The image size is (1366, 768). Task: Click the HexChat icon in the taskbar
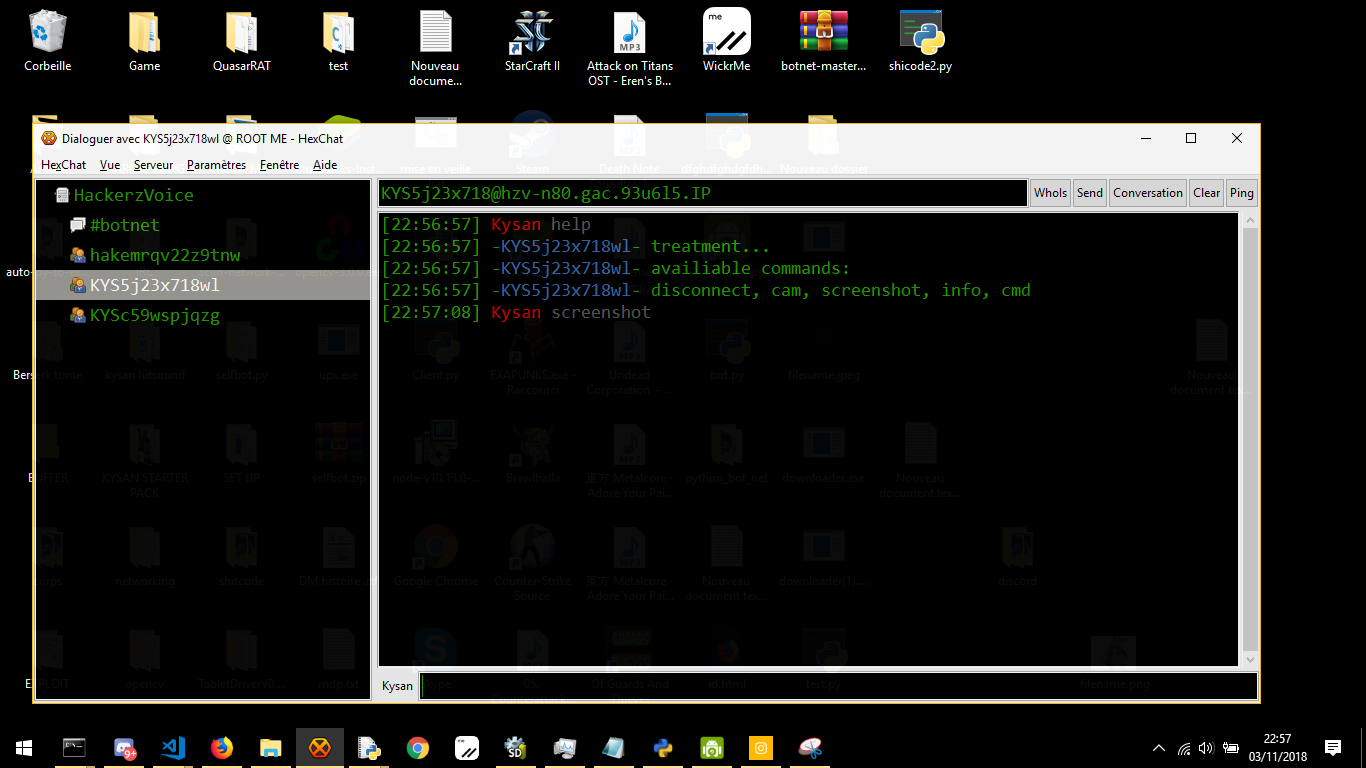(320, 748)
